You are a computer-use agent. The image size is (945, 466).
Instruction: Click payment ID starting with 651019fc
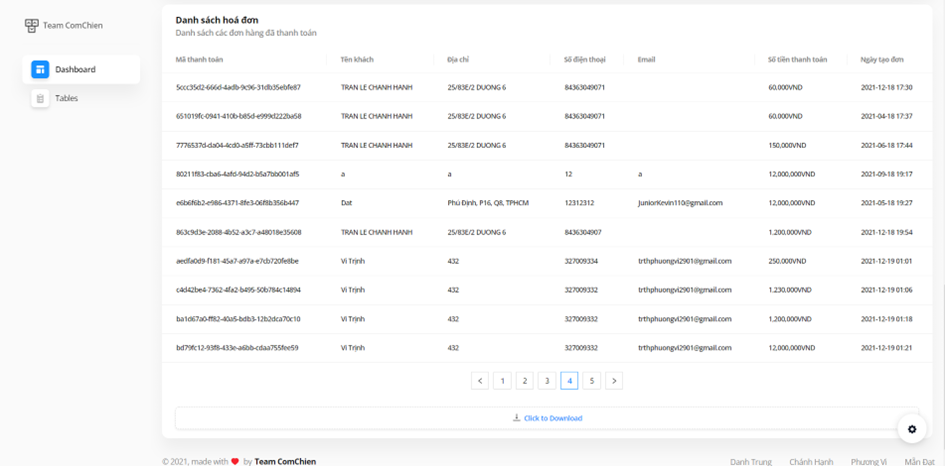(239, 116)
